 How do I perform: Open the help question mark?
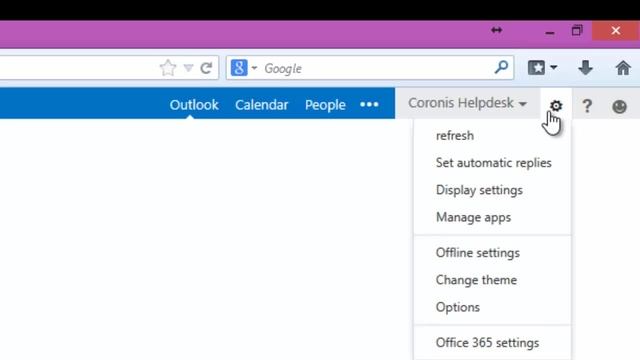[x=587, y=106]
